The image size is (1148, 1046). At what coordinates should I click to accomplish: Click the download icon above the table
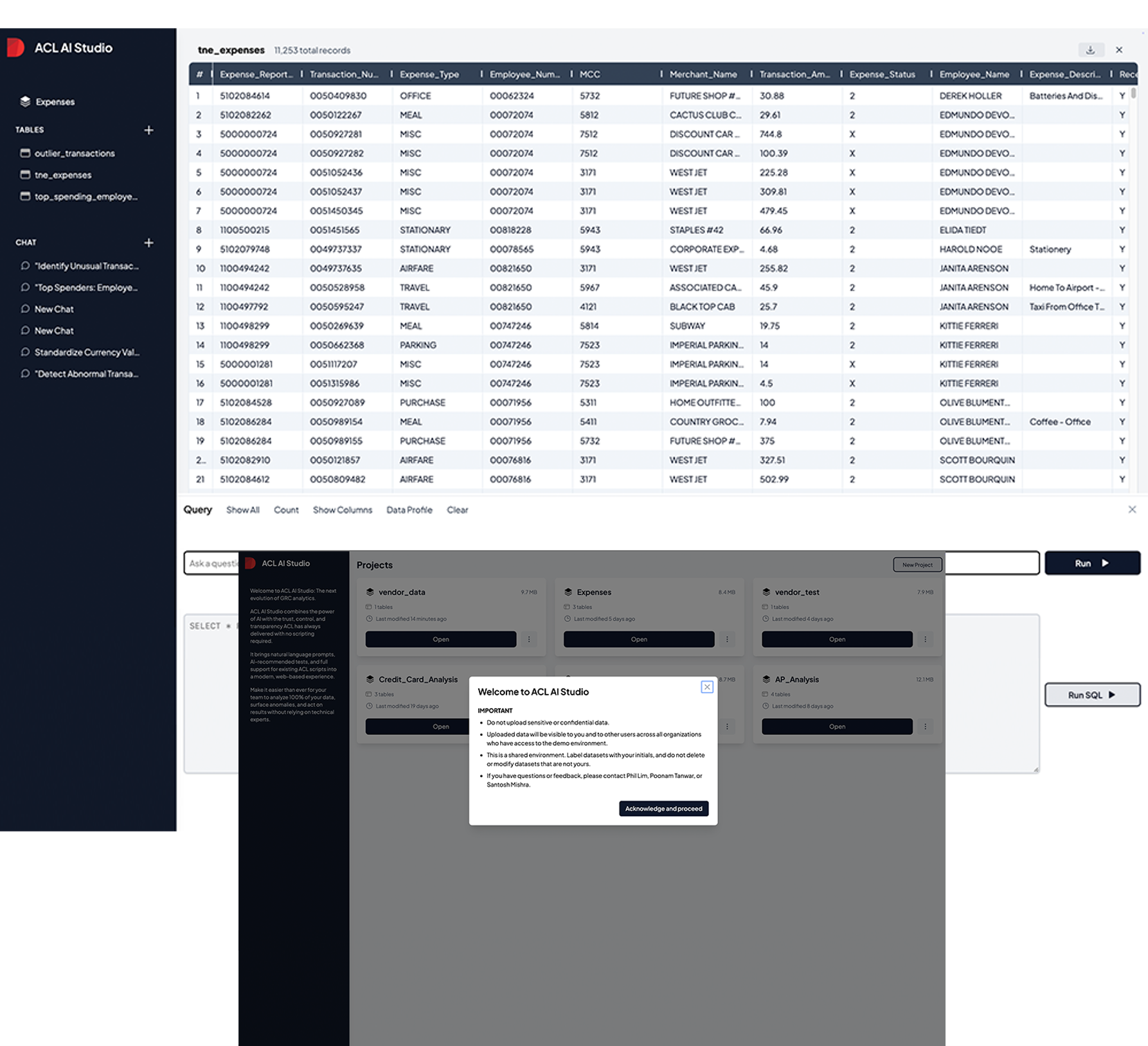[1090, 50]
